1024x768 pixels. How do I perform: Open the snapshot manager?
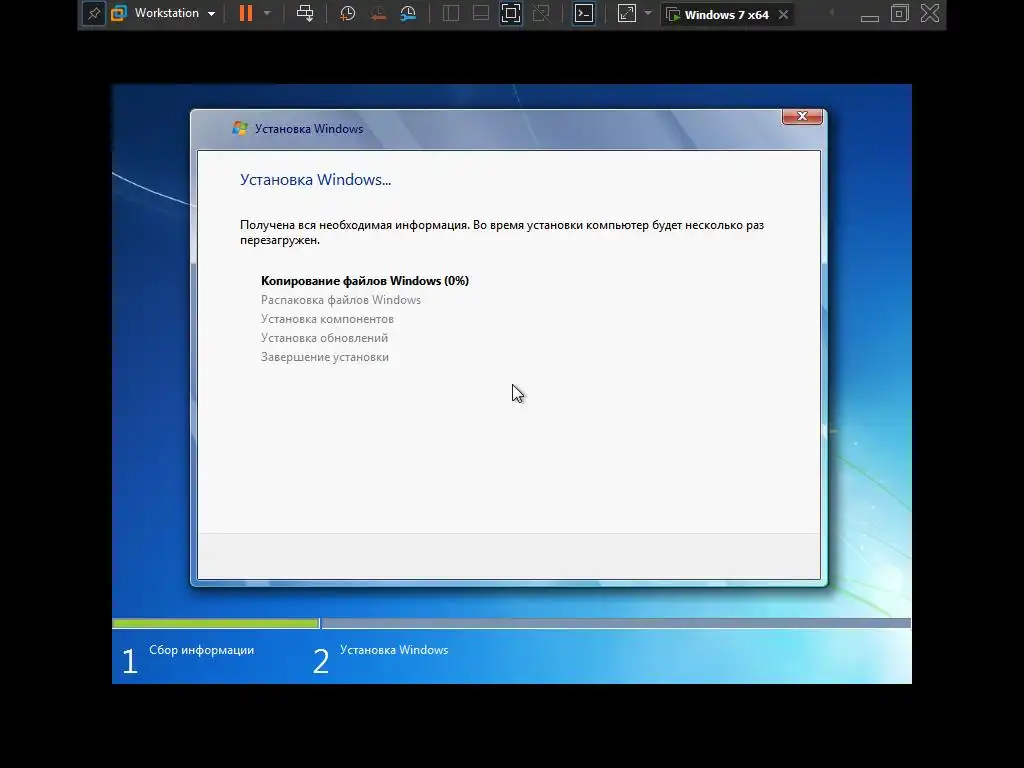tap(408, 13)
